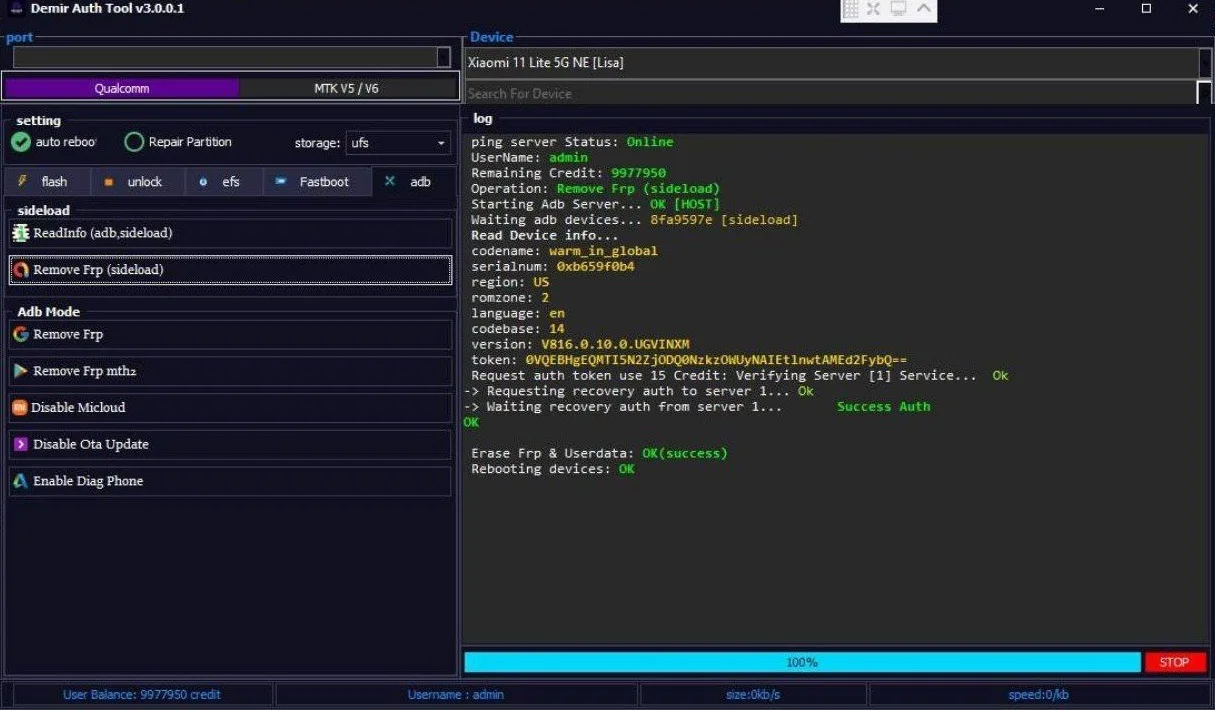Select the adb tab
The height and width of the screenshot is (710, 1215).
coord(414,182)
